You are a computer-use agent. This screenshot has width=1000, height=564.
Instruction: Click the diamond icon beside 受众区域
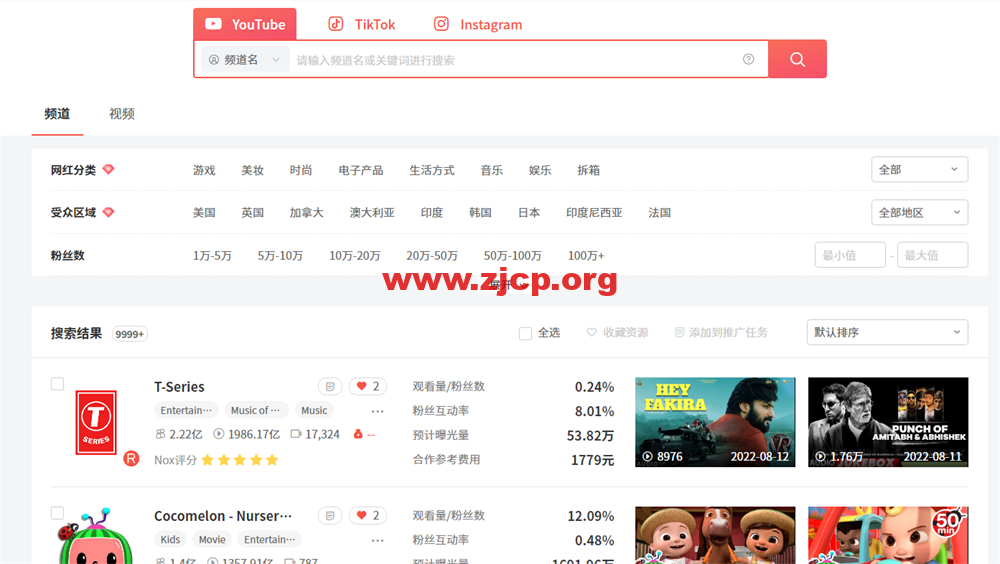(x=108, y=212)
